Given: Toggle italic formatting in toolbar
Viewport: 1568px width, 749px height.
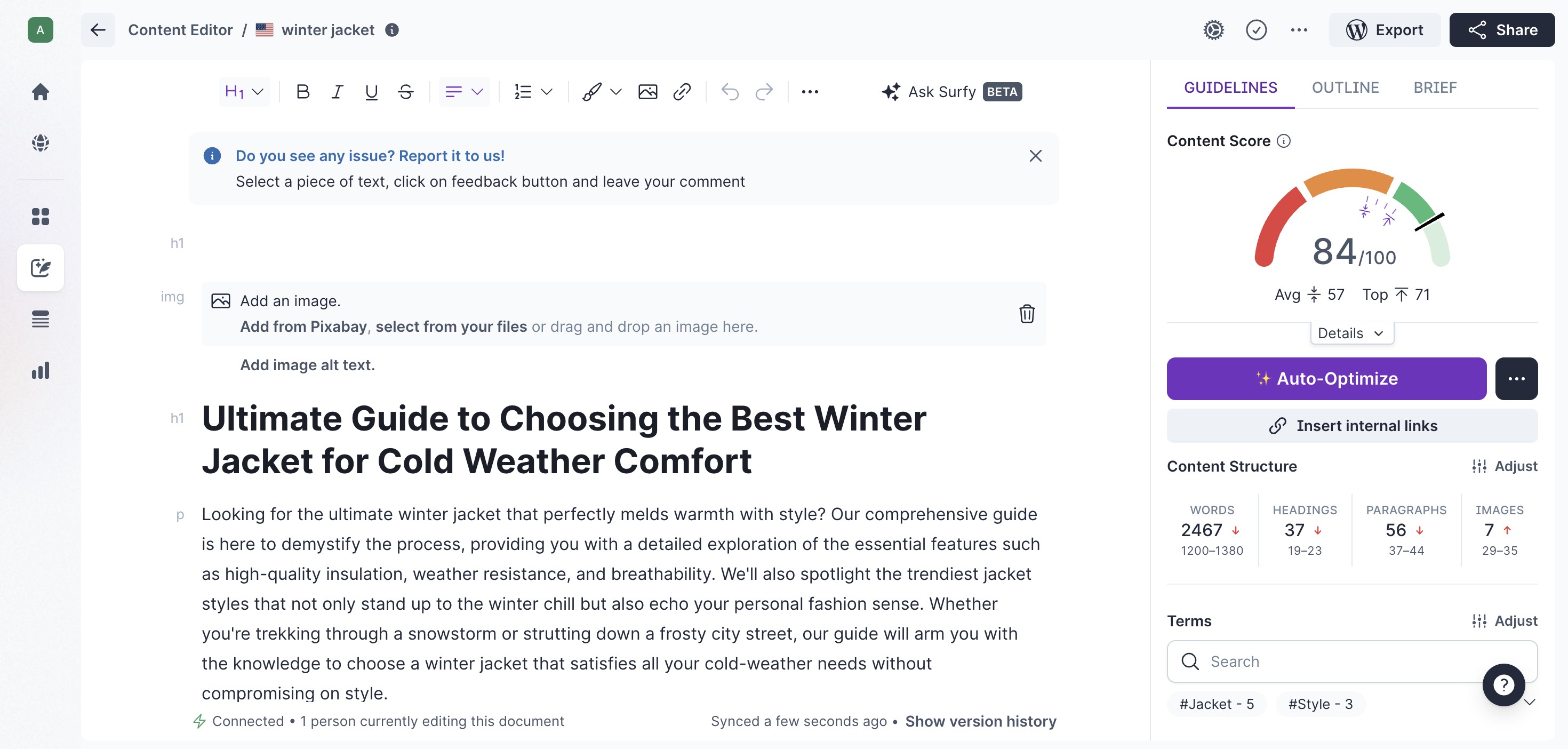Looking at the screenshot, I should click(x=337, y=92).
